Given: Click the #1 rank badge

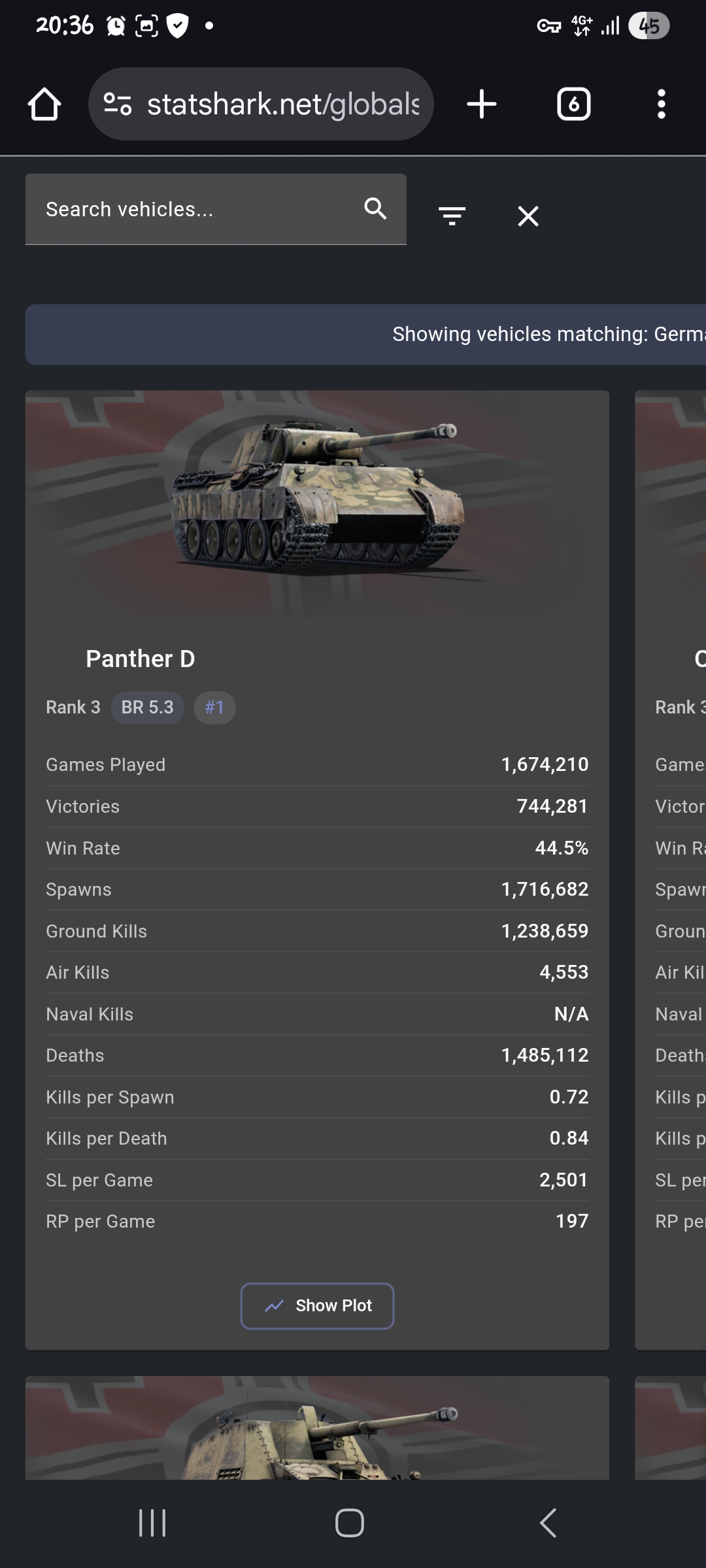Looking at the screenshot, I should [214, 708].
